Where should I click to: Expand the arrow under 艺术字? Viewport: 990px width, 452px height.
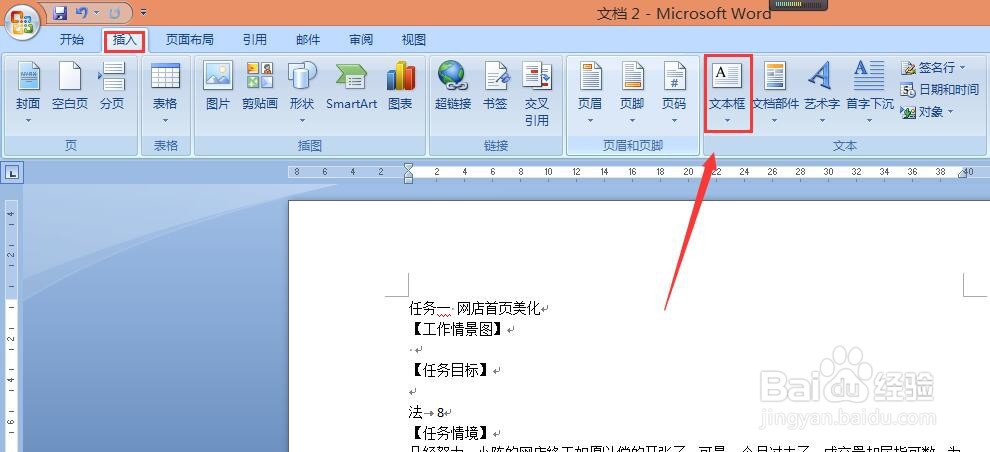(x=821, y=120)
